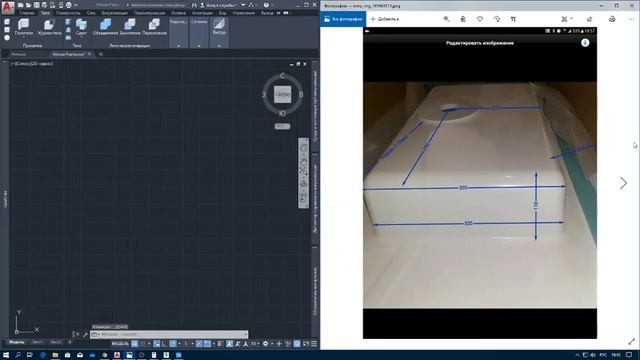The width and height of the screenshot is (640, 360).
Task: Open the sign-in account dropdown
Action: [x=219, y=5]
